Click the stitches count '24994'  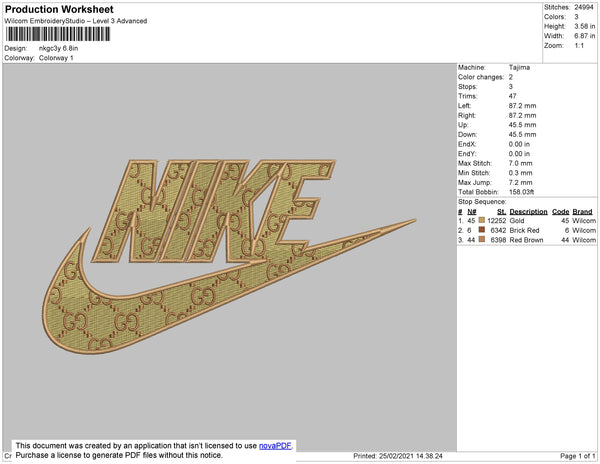[584, 7]
